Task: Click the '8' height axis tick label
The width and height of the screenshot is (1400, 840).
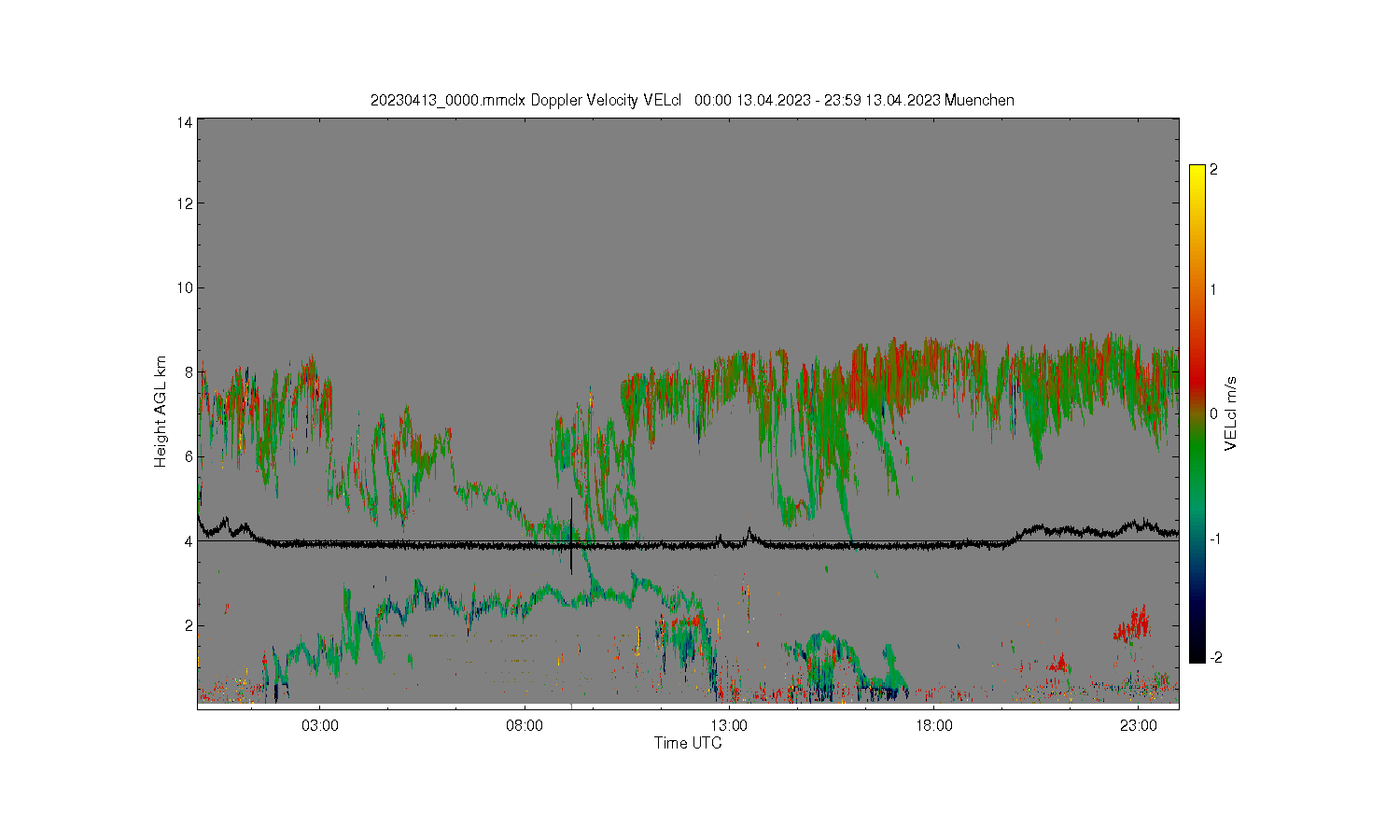Action: [189, 372]
